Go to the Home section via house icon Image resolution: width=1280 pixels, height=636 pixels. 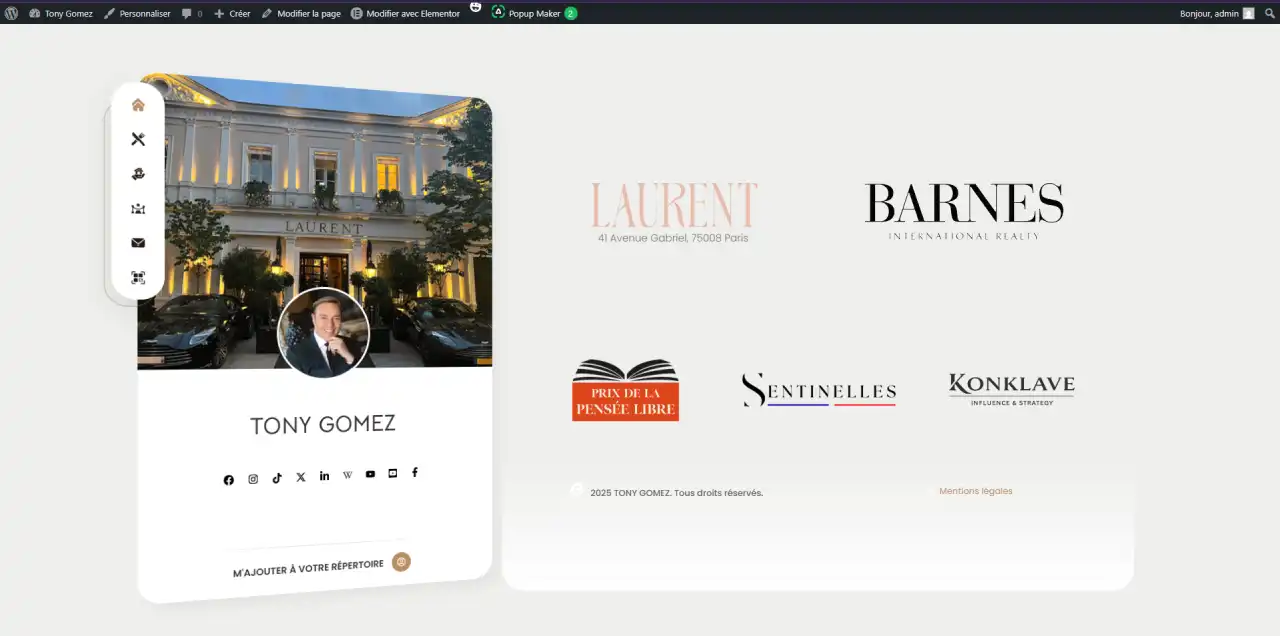[x=138, y=105]
